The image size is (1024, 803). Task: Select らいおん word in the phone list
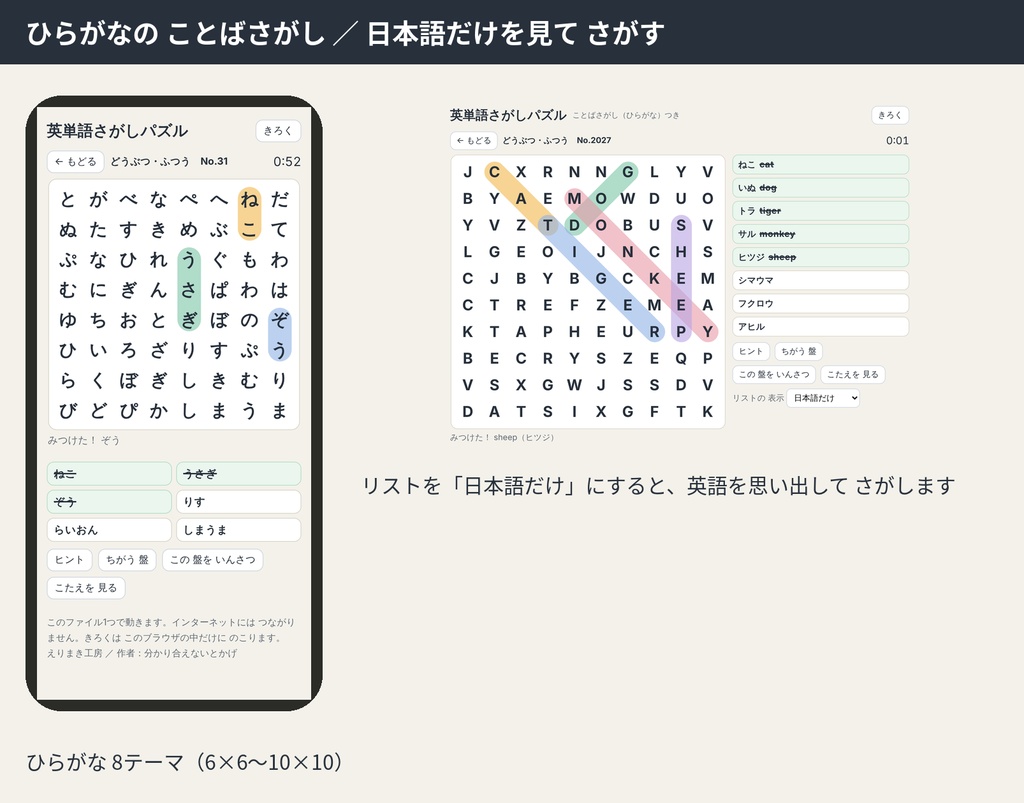point(109,530)
